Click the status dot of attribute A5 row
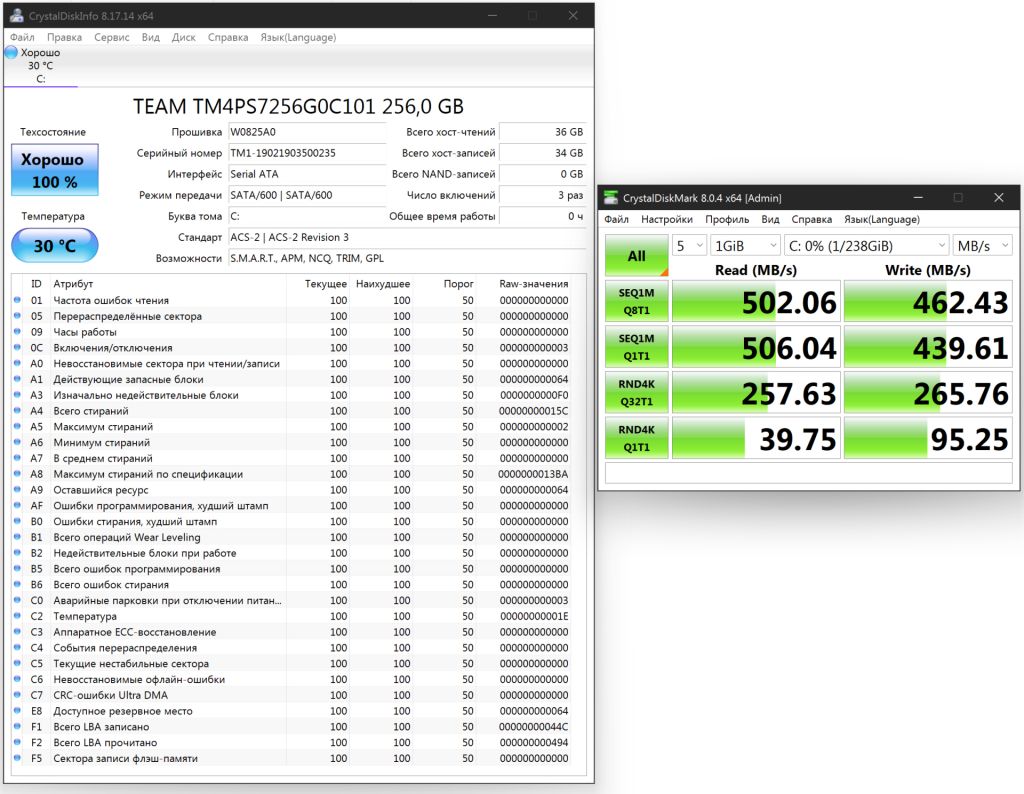Screen dimensions: 1024x794 (x=17, y=426)
